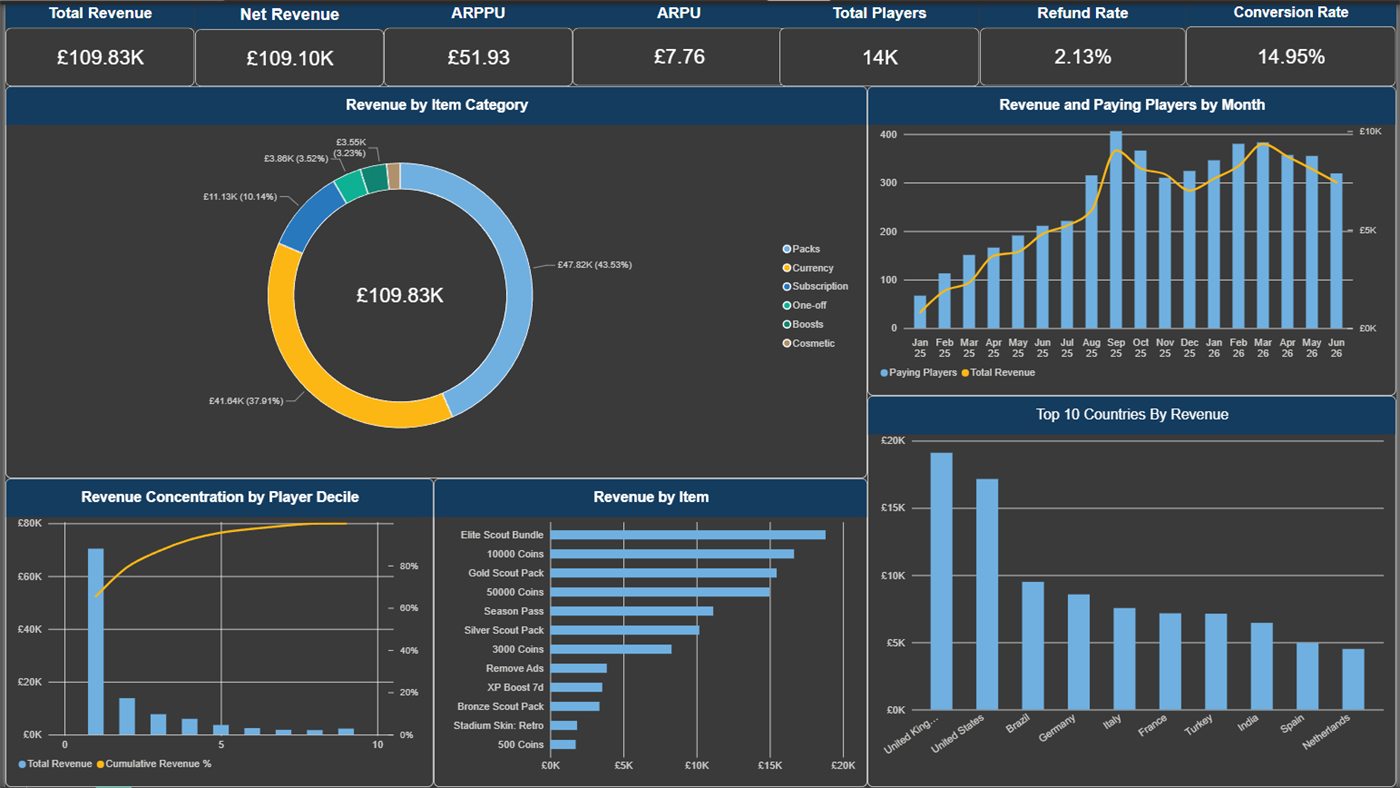Select Total Revenue legend entry in monthly chart

point(998,373)
